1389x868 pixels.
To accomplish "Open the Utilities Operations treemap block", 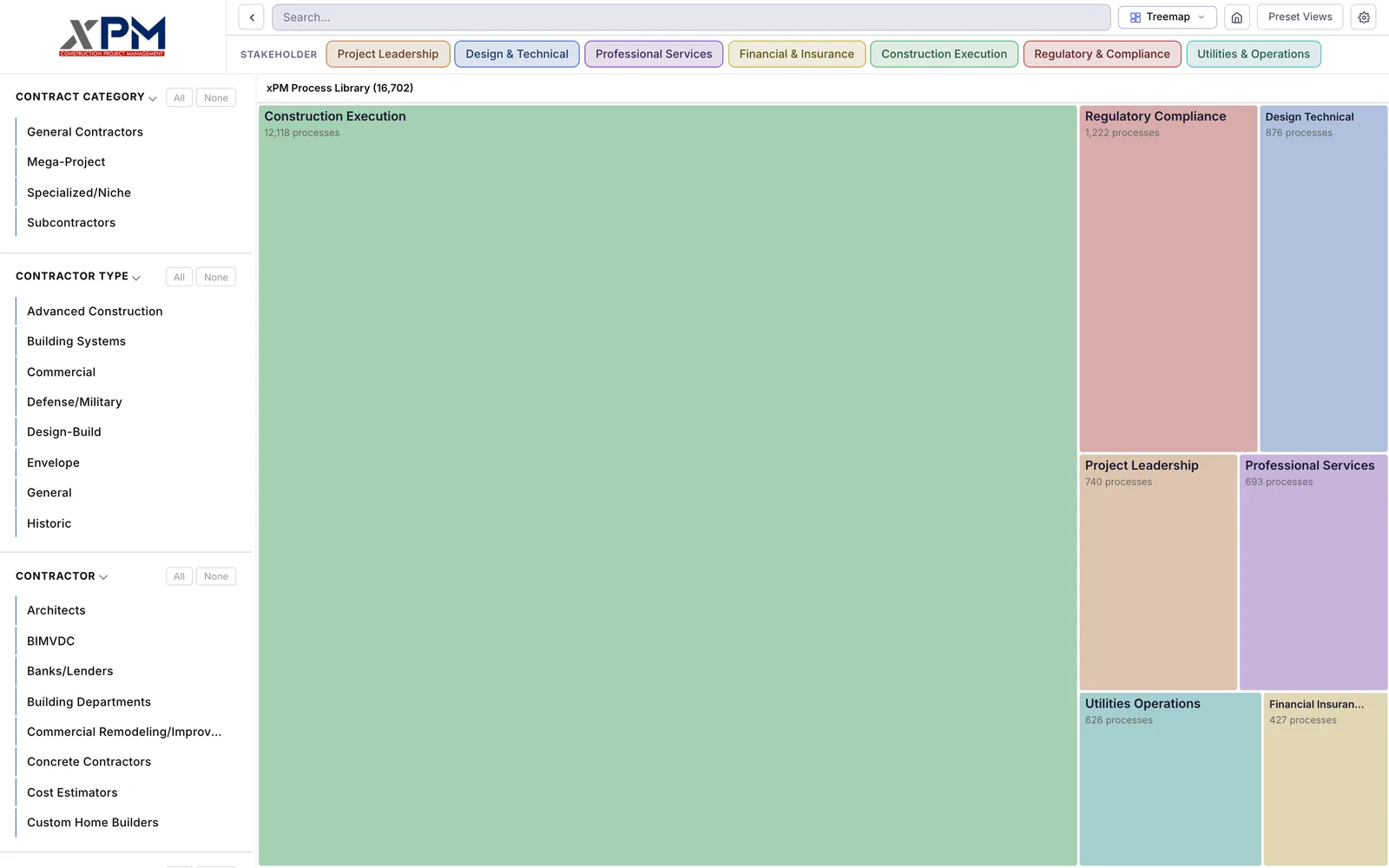I will point(1170,779).
